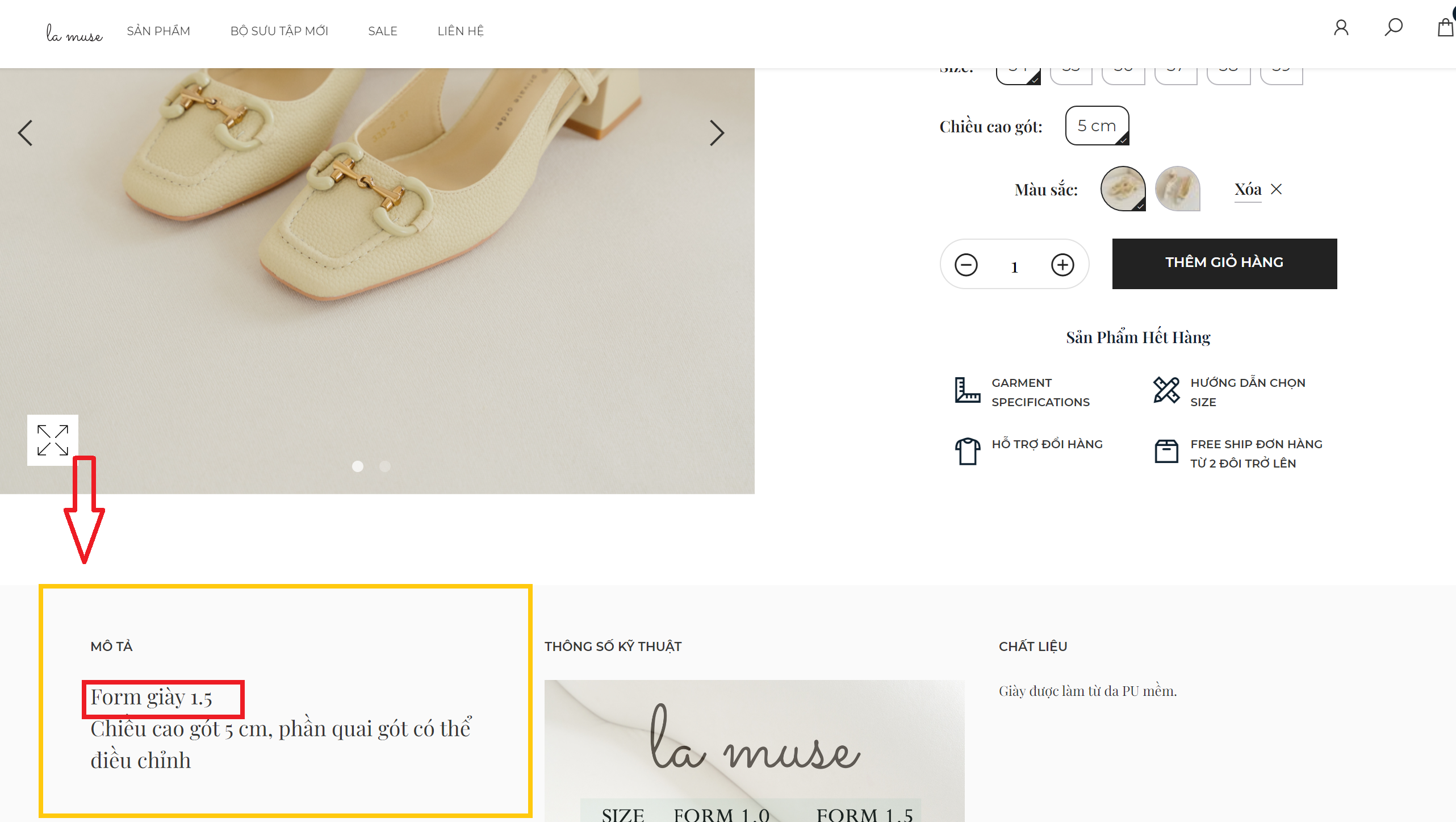Viewport: 1456px width, 822px height.
Task: Choose the second color swatch
Action: [x=1177, y=189]
